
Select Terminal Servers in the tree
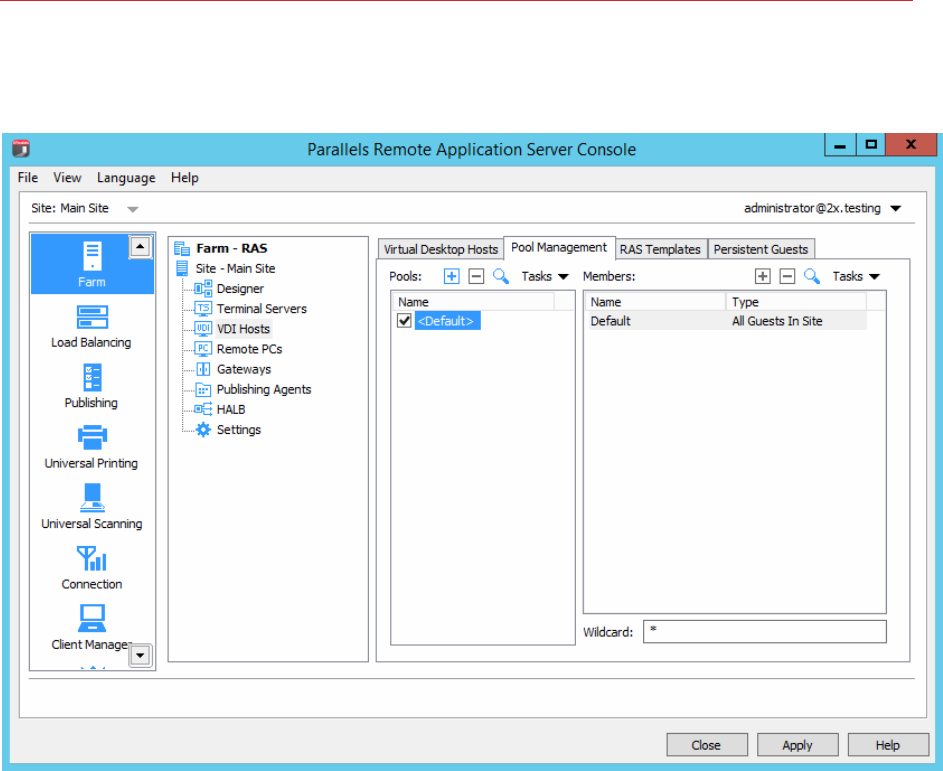tap(262, 309)
